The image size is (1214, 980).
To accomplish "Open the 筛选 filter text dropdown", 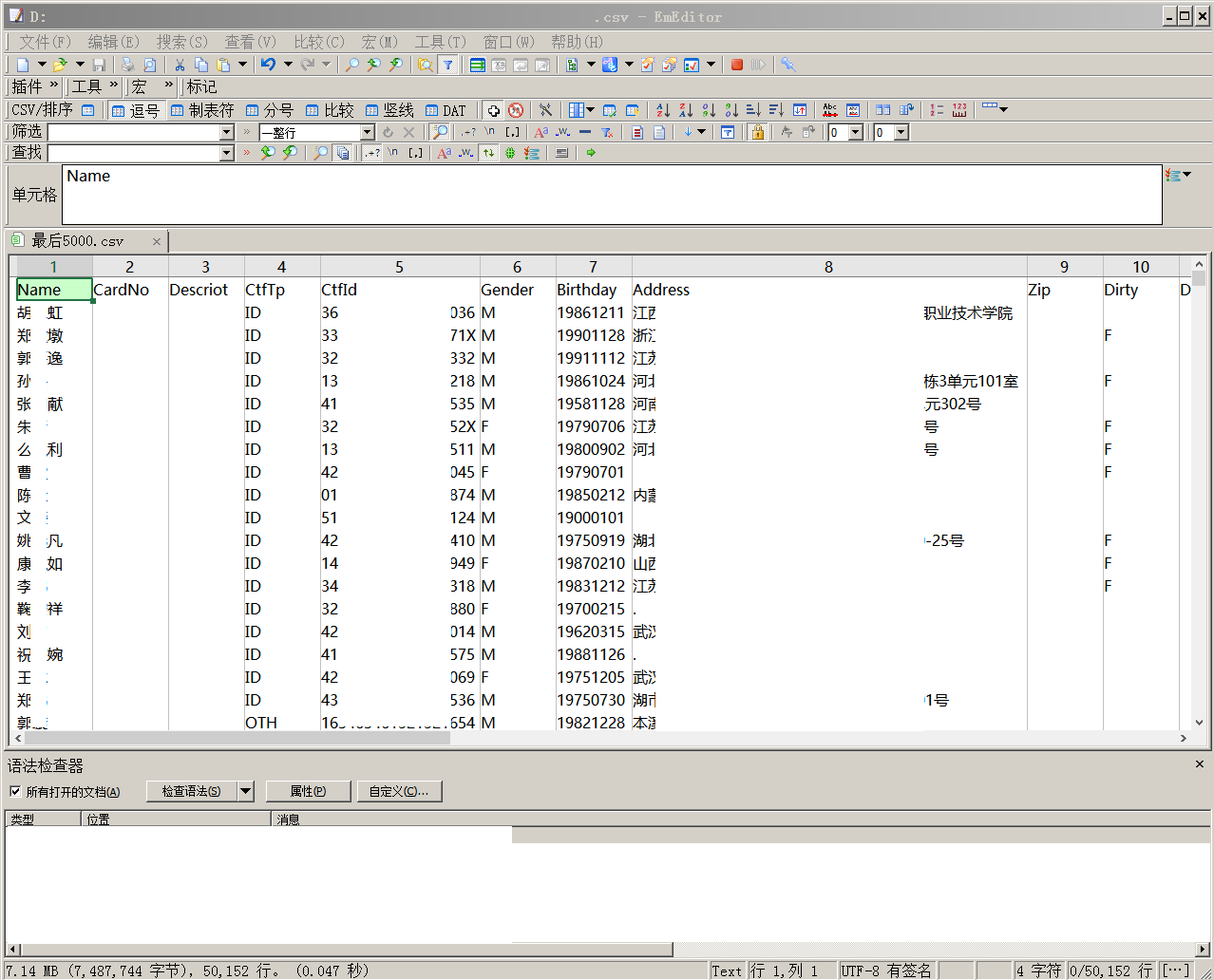I will [x=227, y=132].
